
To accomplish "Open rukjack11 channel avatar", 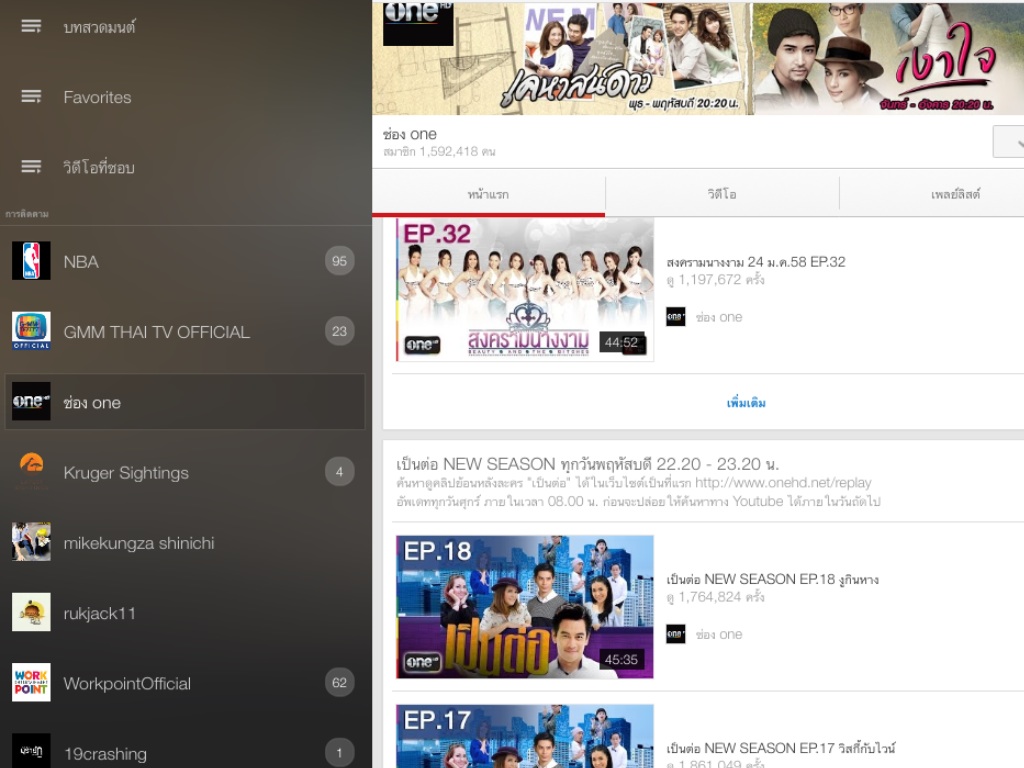I will click(x=31, y=612).
